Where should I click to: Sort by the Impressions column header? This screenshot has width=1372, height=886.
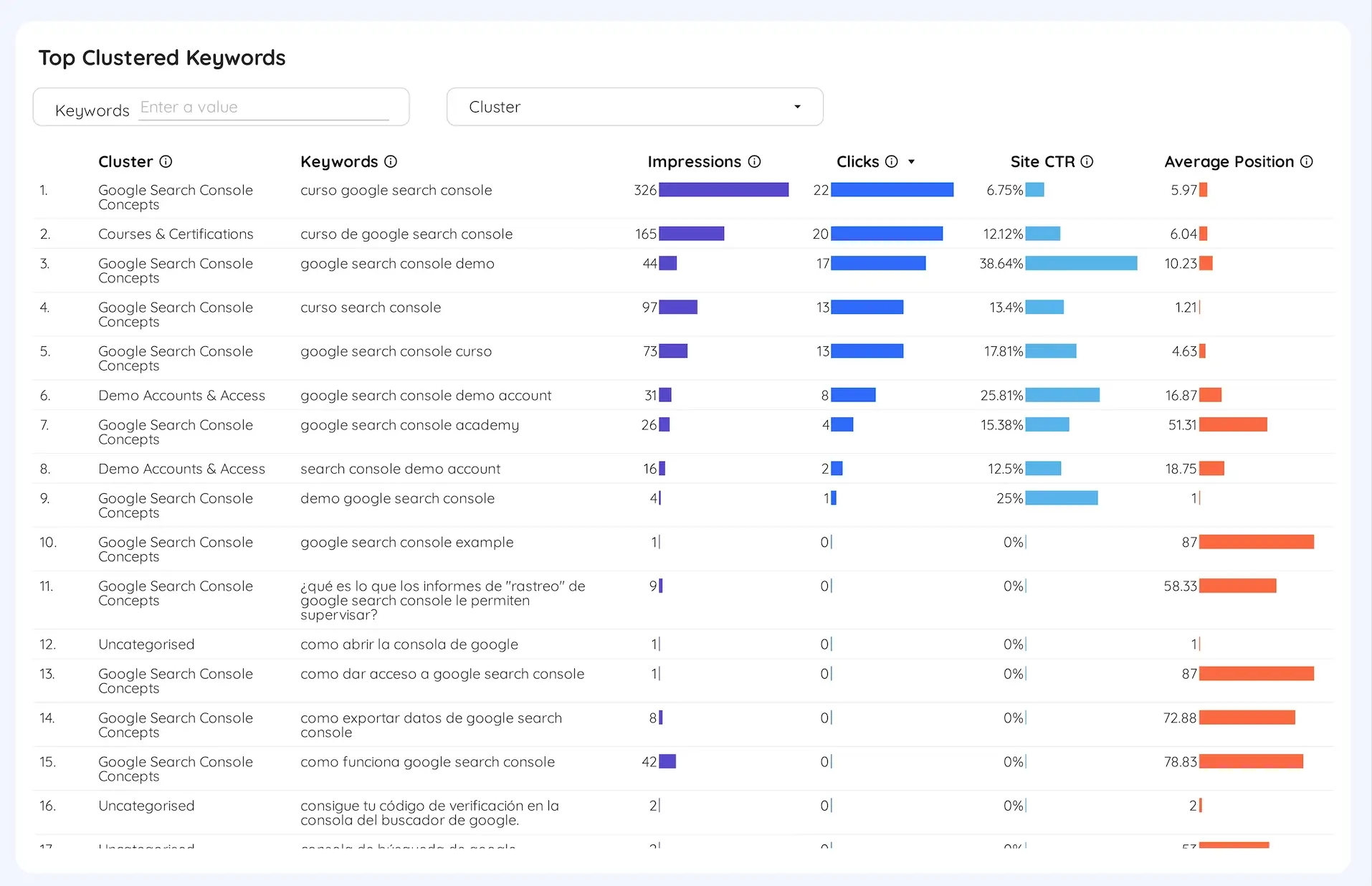point(694,162)
